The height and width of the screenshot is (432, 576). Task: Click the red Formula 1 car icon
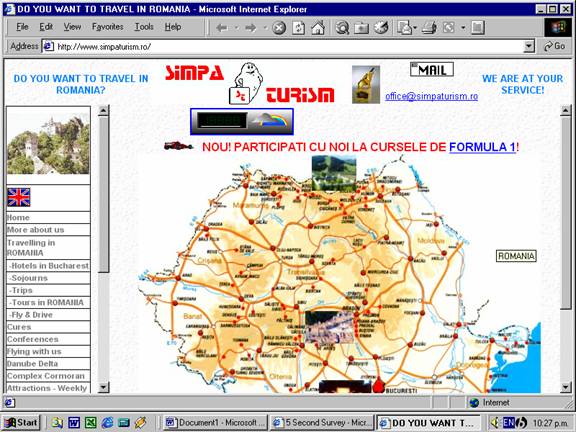[x=179, y=145]
